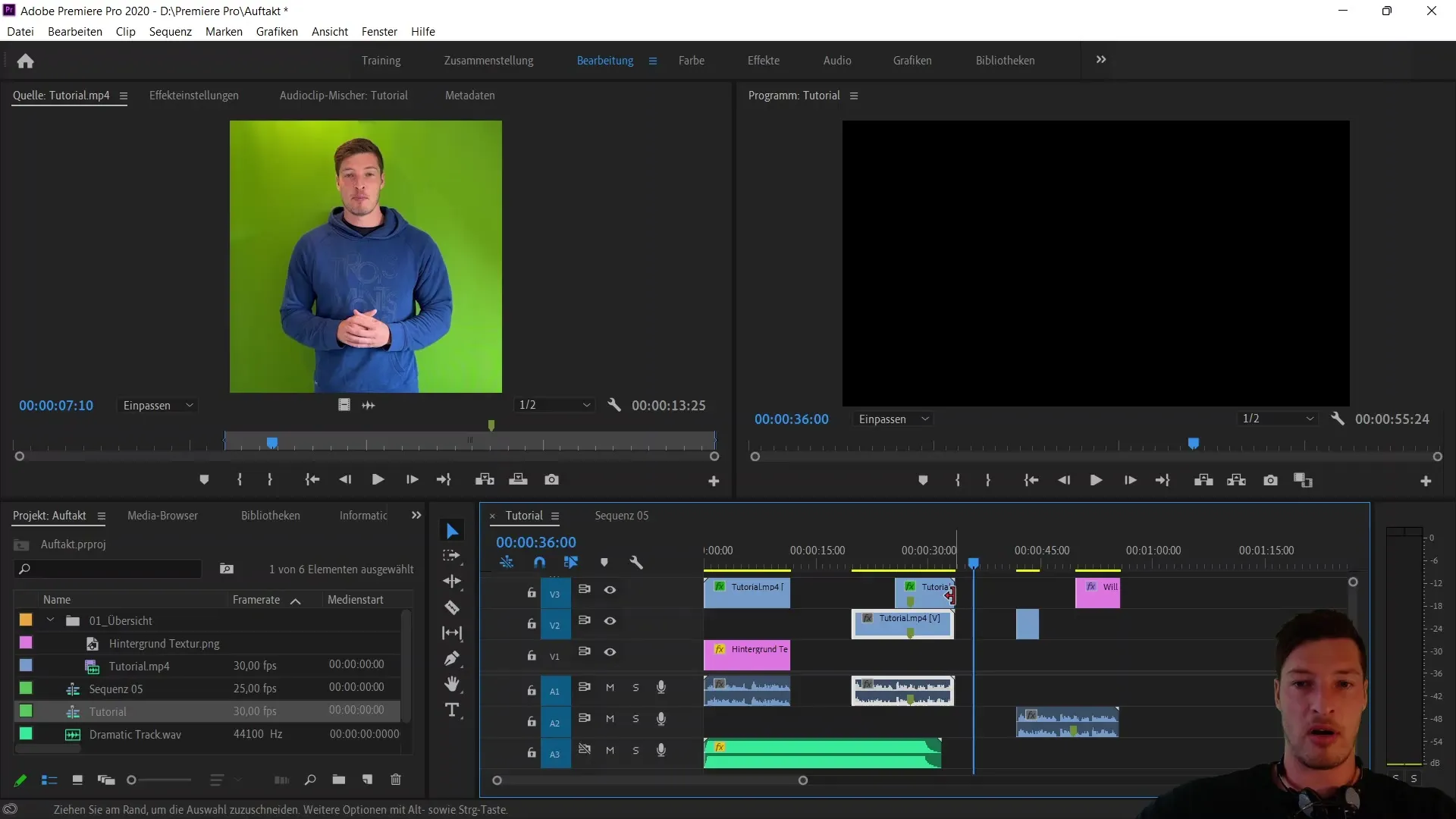Click Program timecode 00:00:36:00

792,419
